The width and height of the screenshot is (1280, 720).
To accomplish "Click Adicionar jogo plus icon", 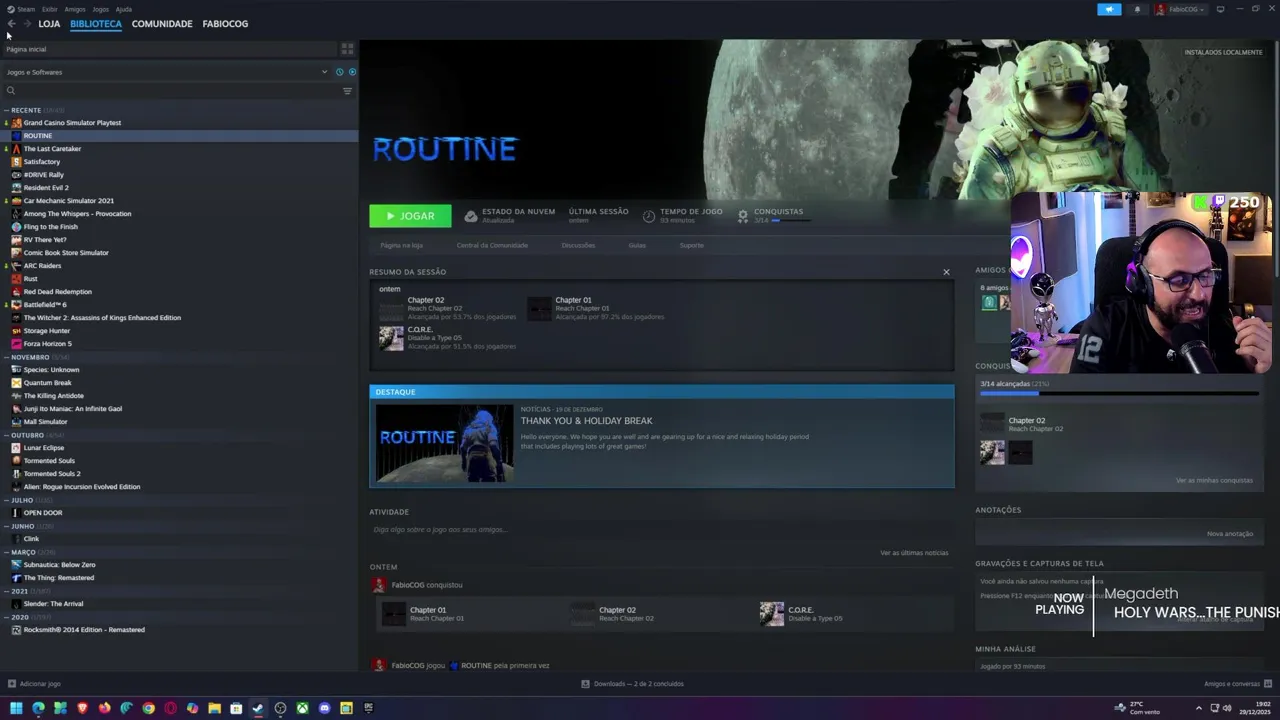I will (x=12, y=684).
